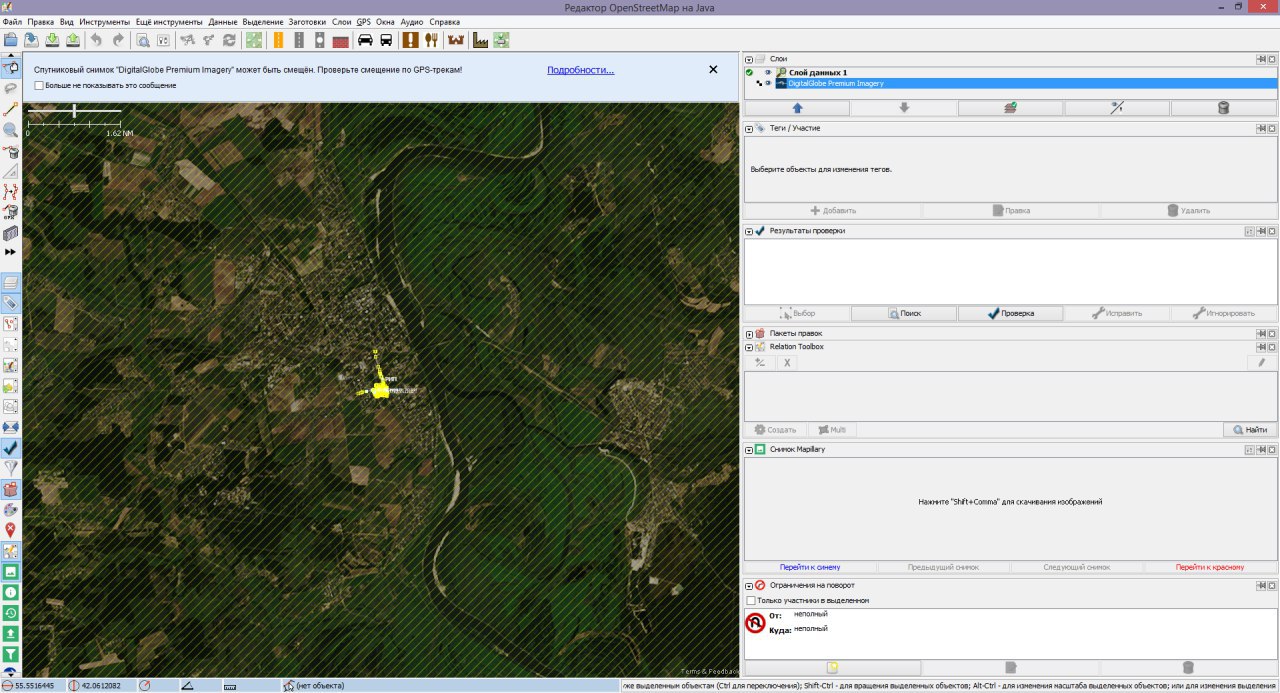Open the Файл menu
1280x693 pixels.
pyautogui.click(x=12, y=21)
